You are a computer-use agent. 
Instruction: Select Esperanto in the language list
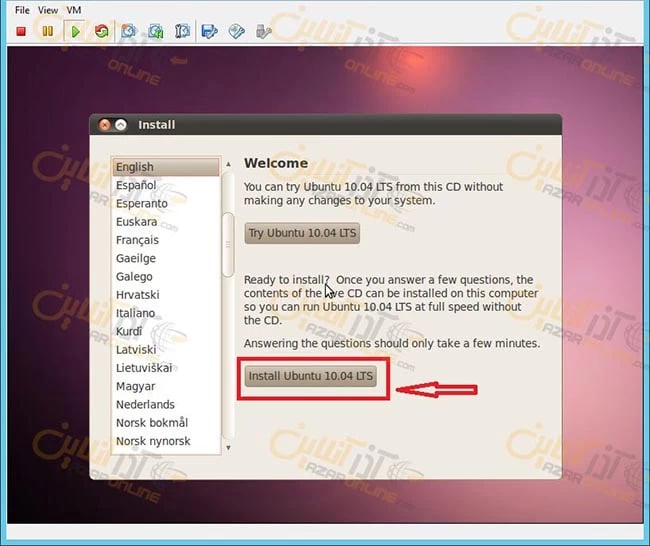(166, 204)
